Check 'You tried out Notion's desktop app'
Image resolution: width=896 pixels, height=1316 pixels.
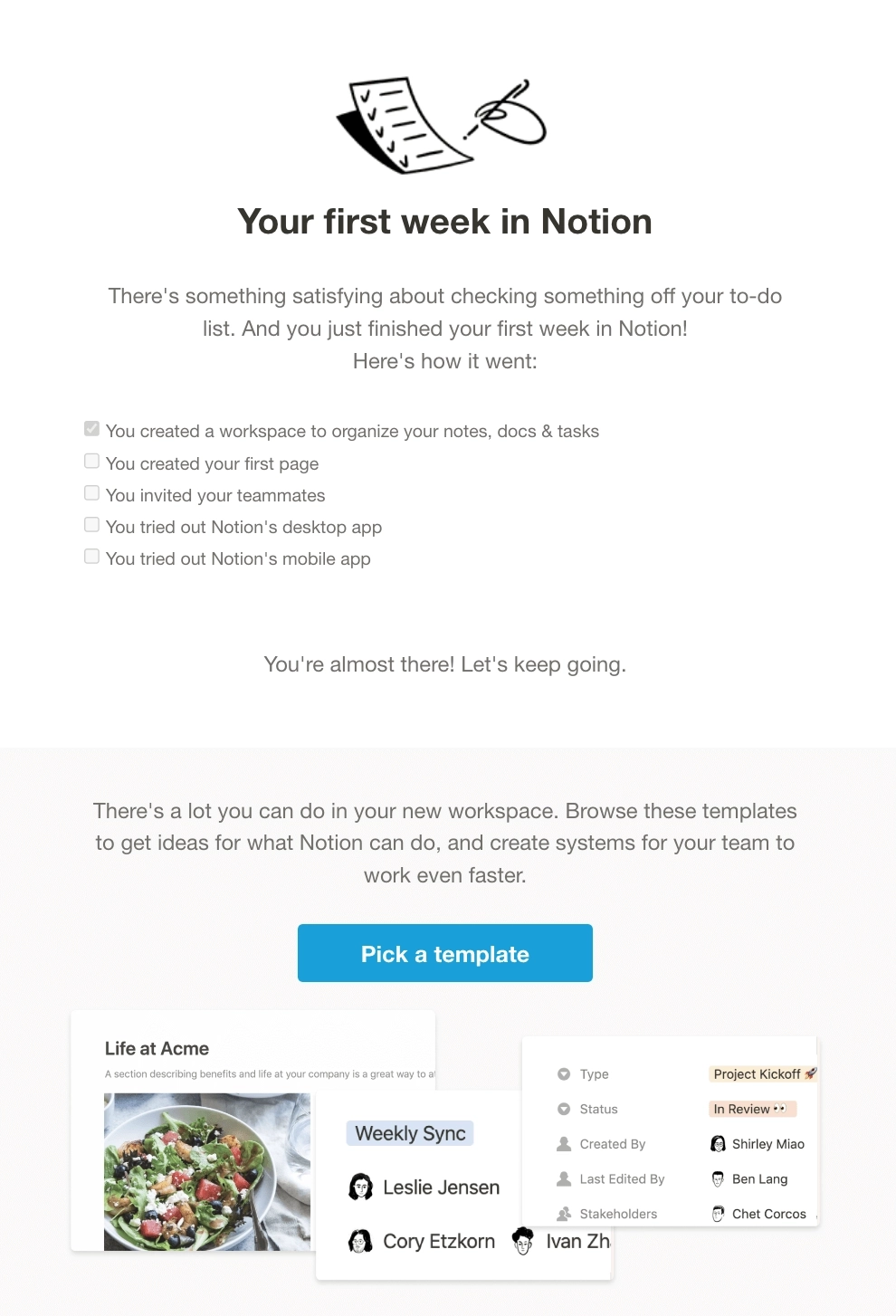click(x=91, y=524)
